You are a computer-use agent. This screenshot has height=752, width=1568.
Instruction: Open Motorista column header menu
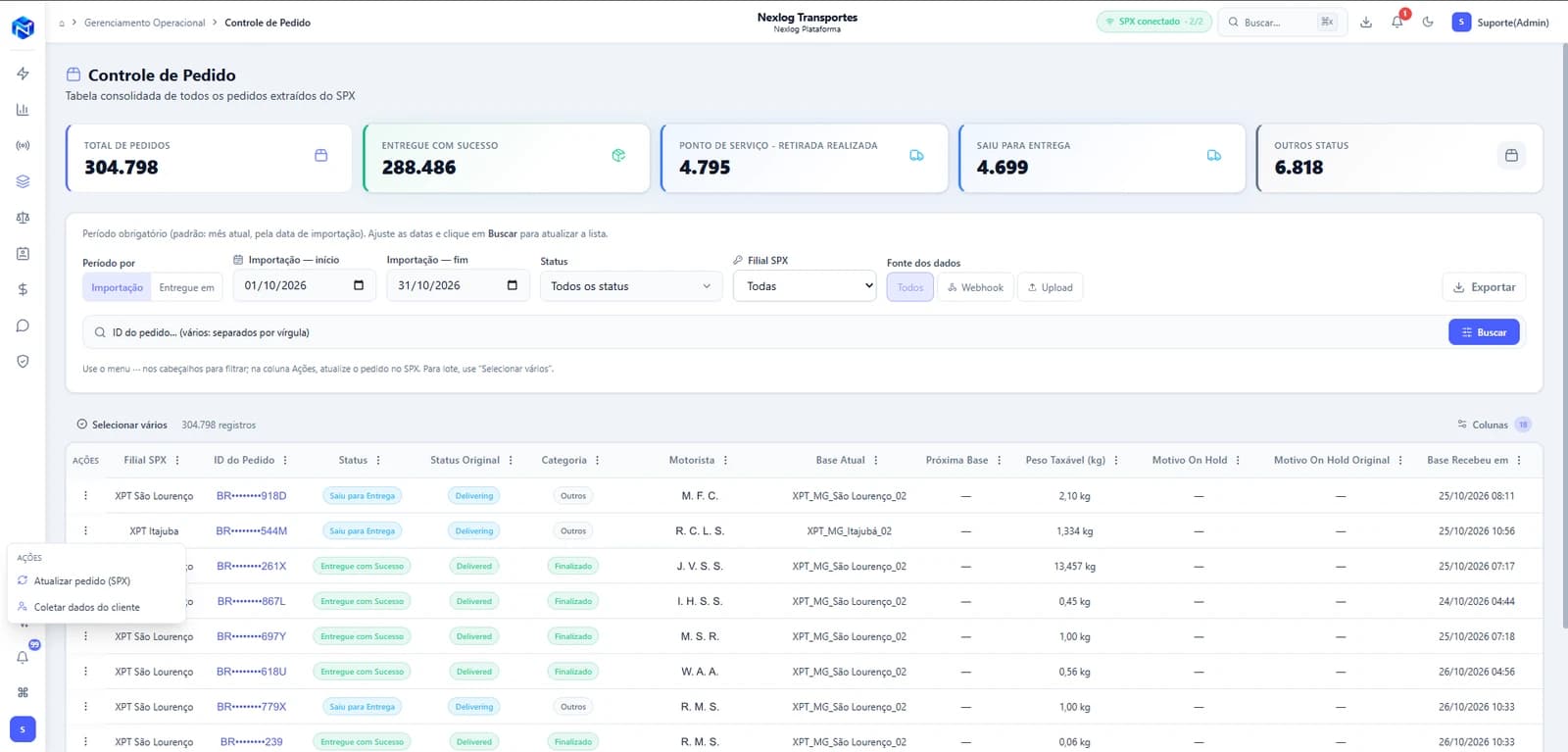pos(725,460)
